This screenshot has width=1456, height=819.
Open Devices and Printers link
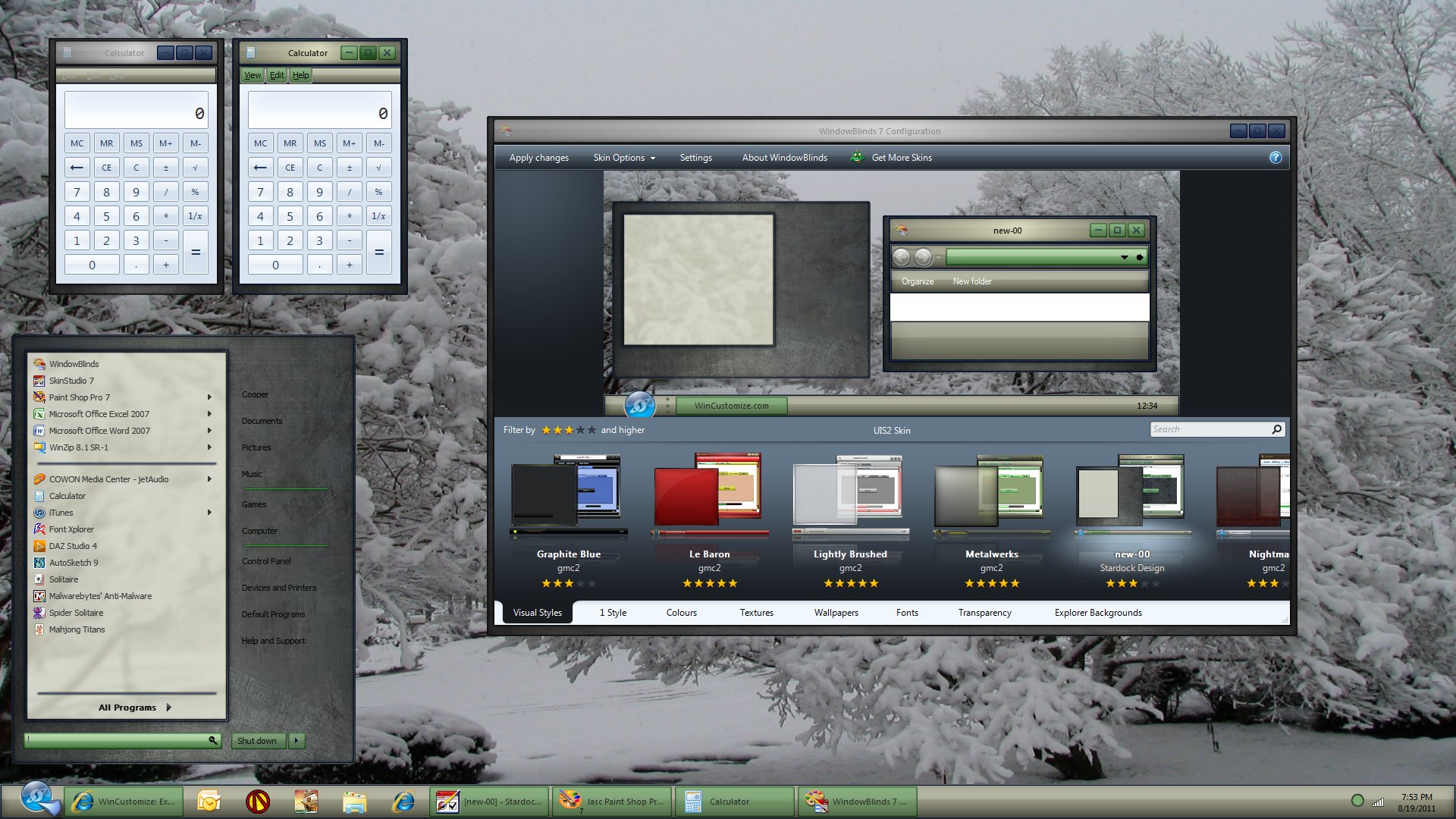279,588
